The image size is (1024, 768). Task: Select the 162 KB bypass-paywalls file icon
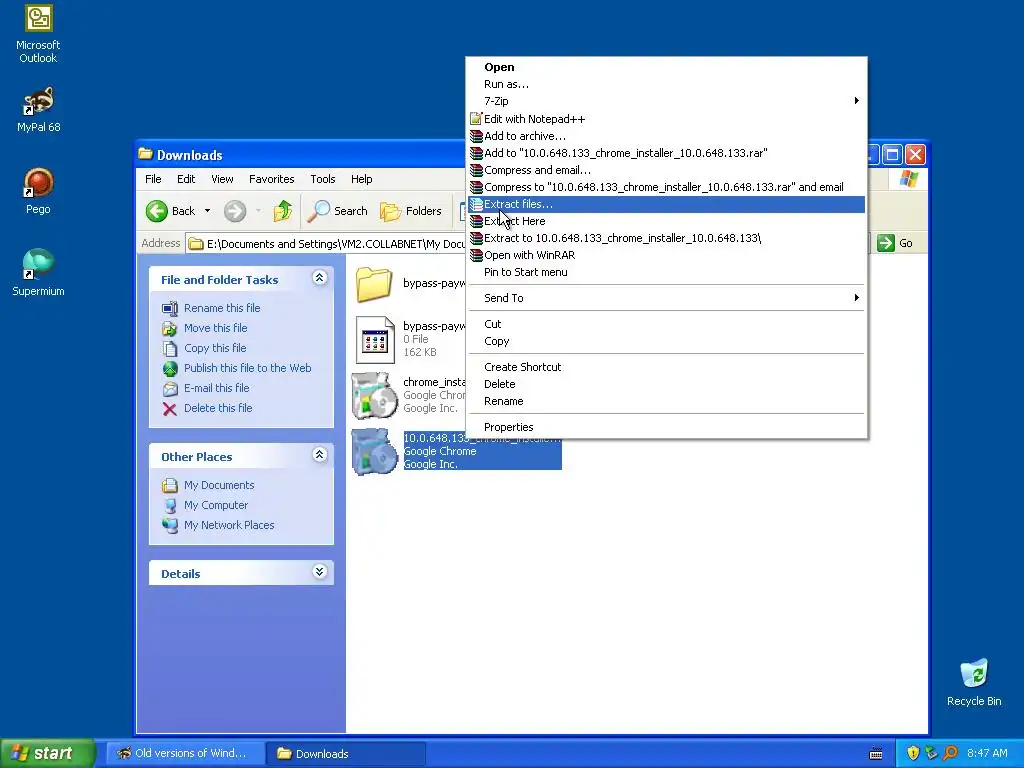pos(375,340)
